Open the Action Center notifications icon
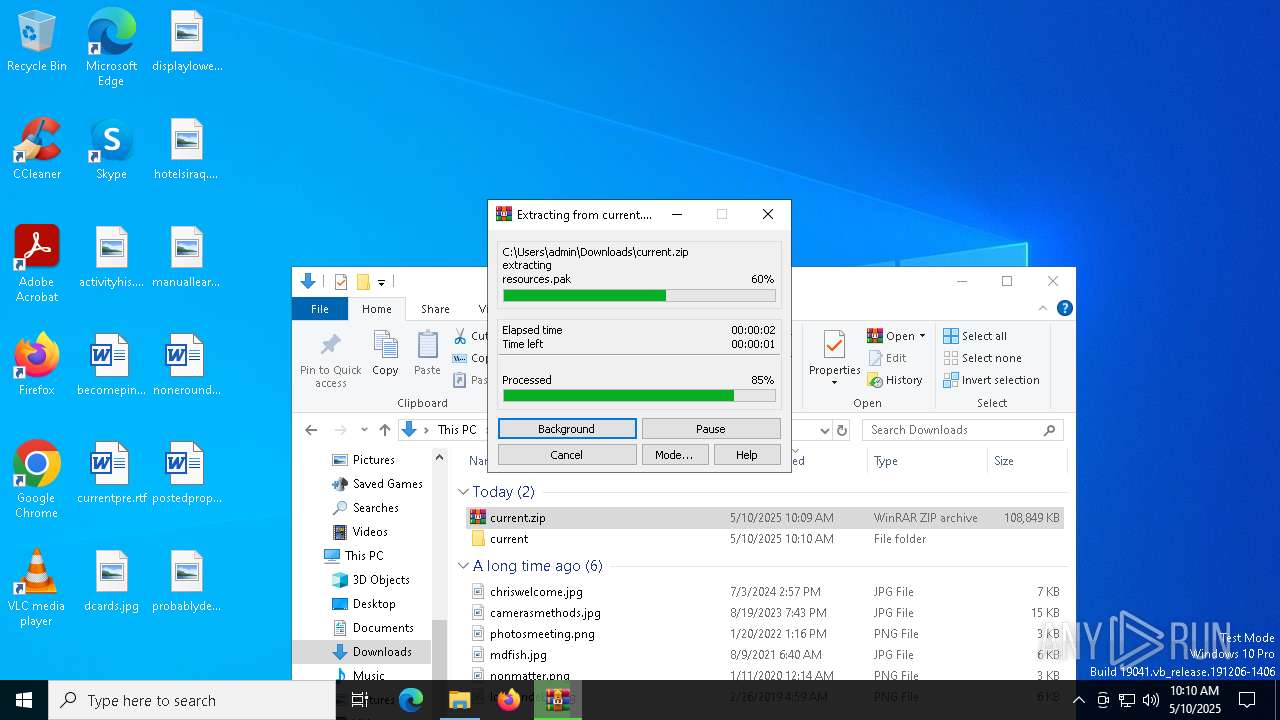Screen dimensions: 1280x720 pos(1247,700)
